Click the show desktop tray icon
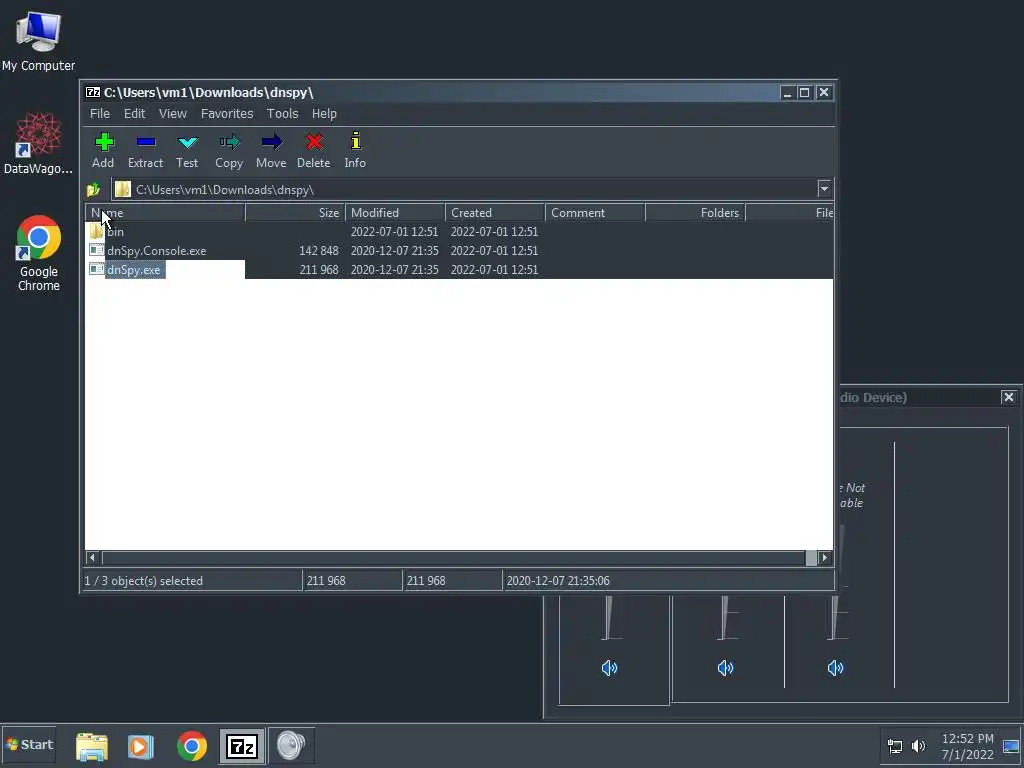Image resolution: width=1024 pixels, height=768 pixels. (x=1012, y=746)
